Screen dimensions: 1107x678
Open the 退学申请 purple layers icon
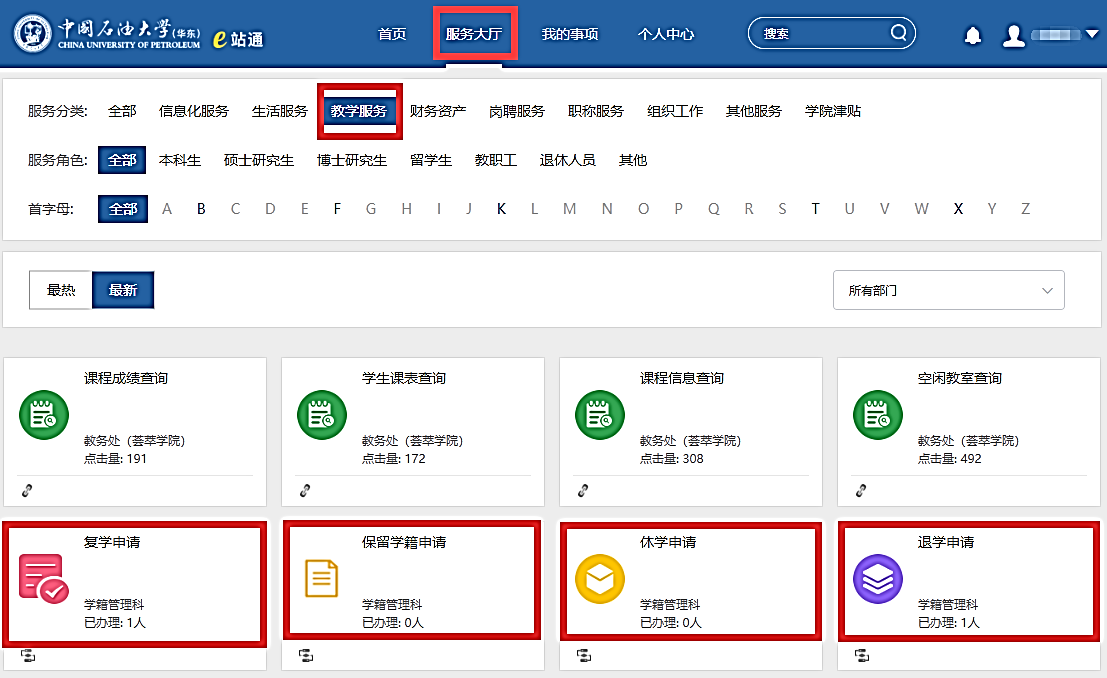(877, 579)
